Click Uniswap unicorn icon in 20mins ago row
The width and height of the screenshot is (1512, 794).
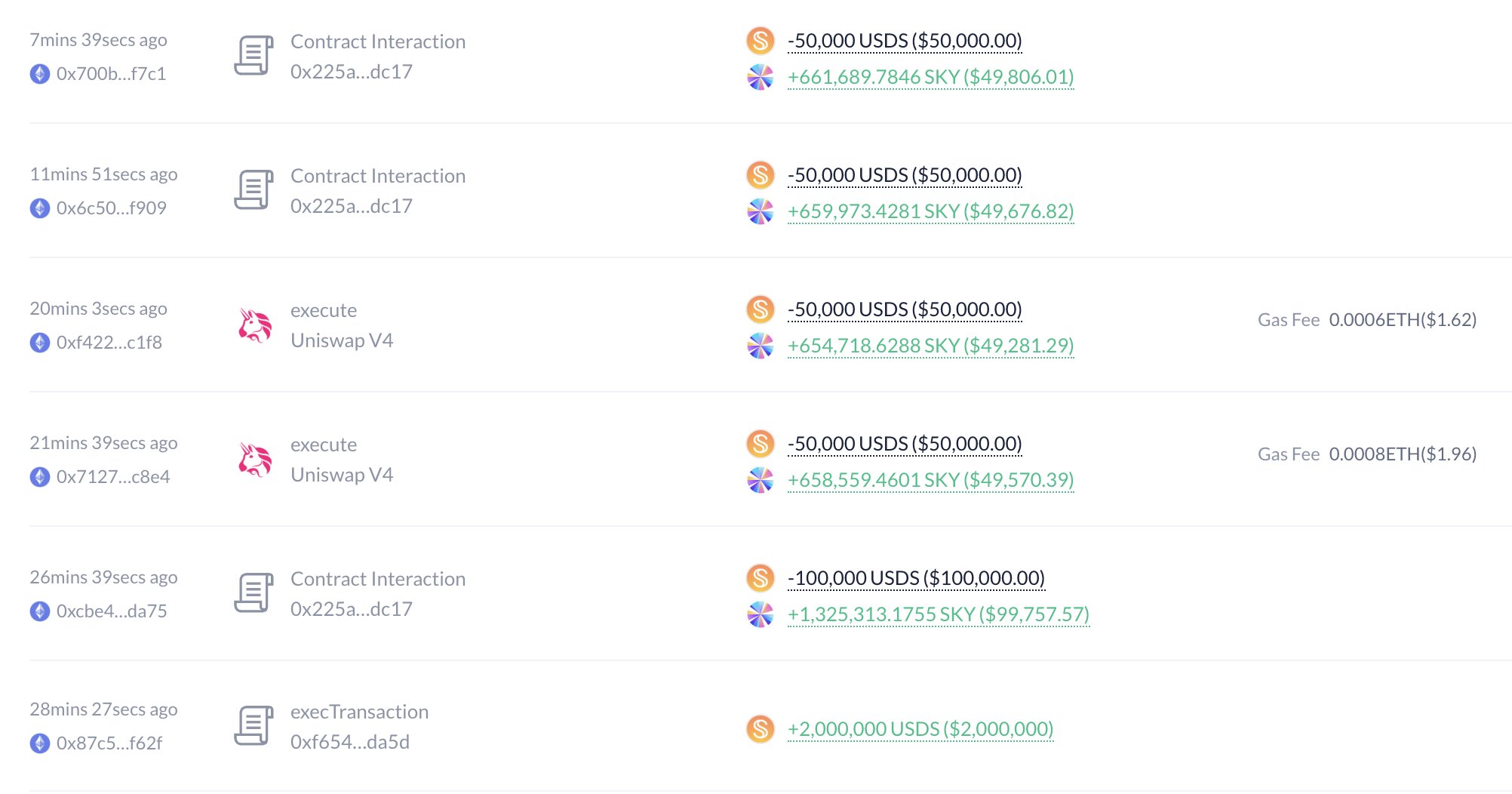point(254,325)
